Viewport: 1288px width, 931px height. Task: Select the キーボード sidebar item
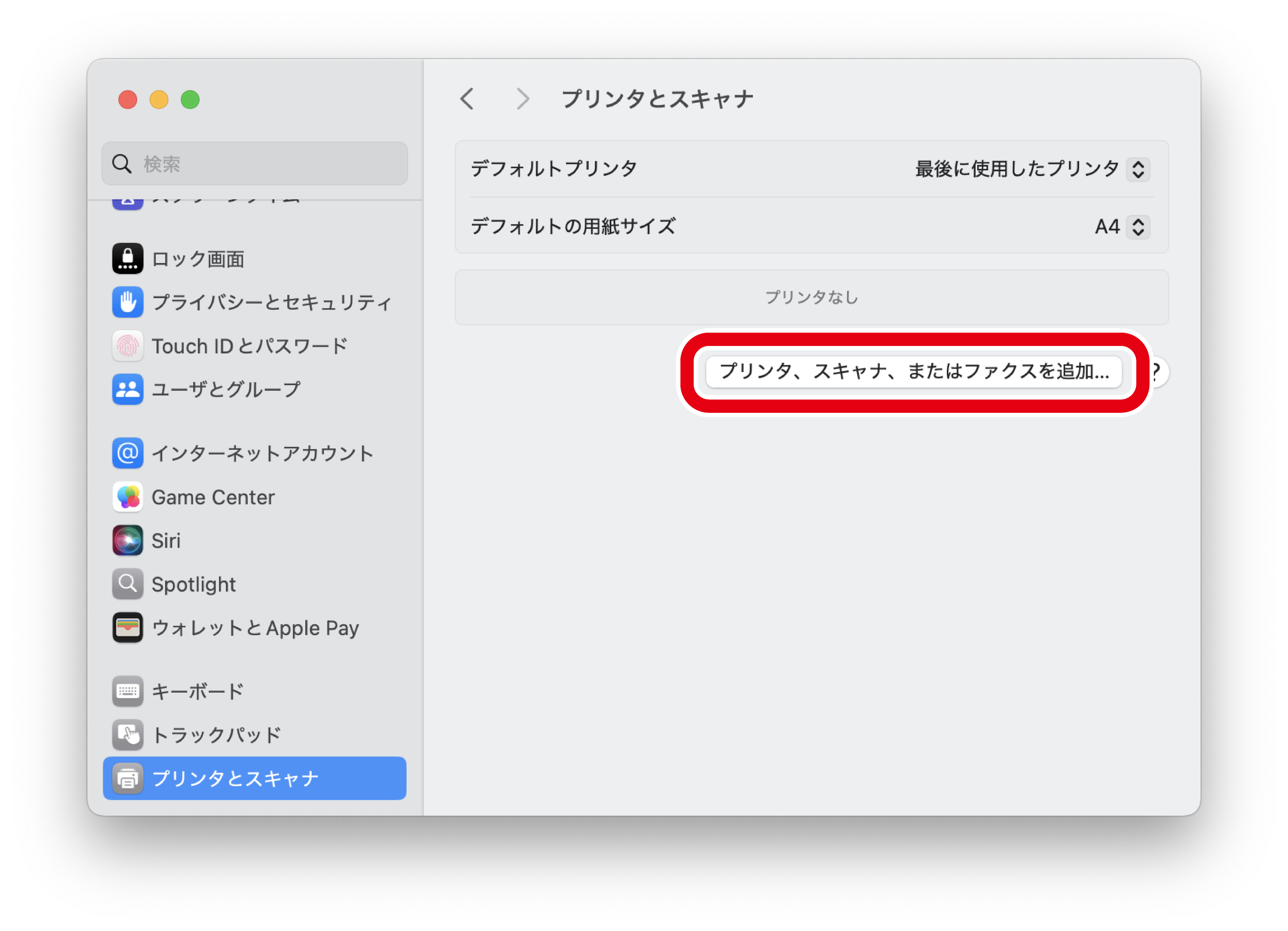coord(197,692)
